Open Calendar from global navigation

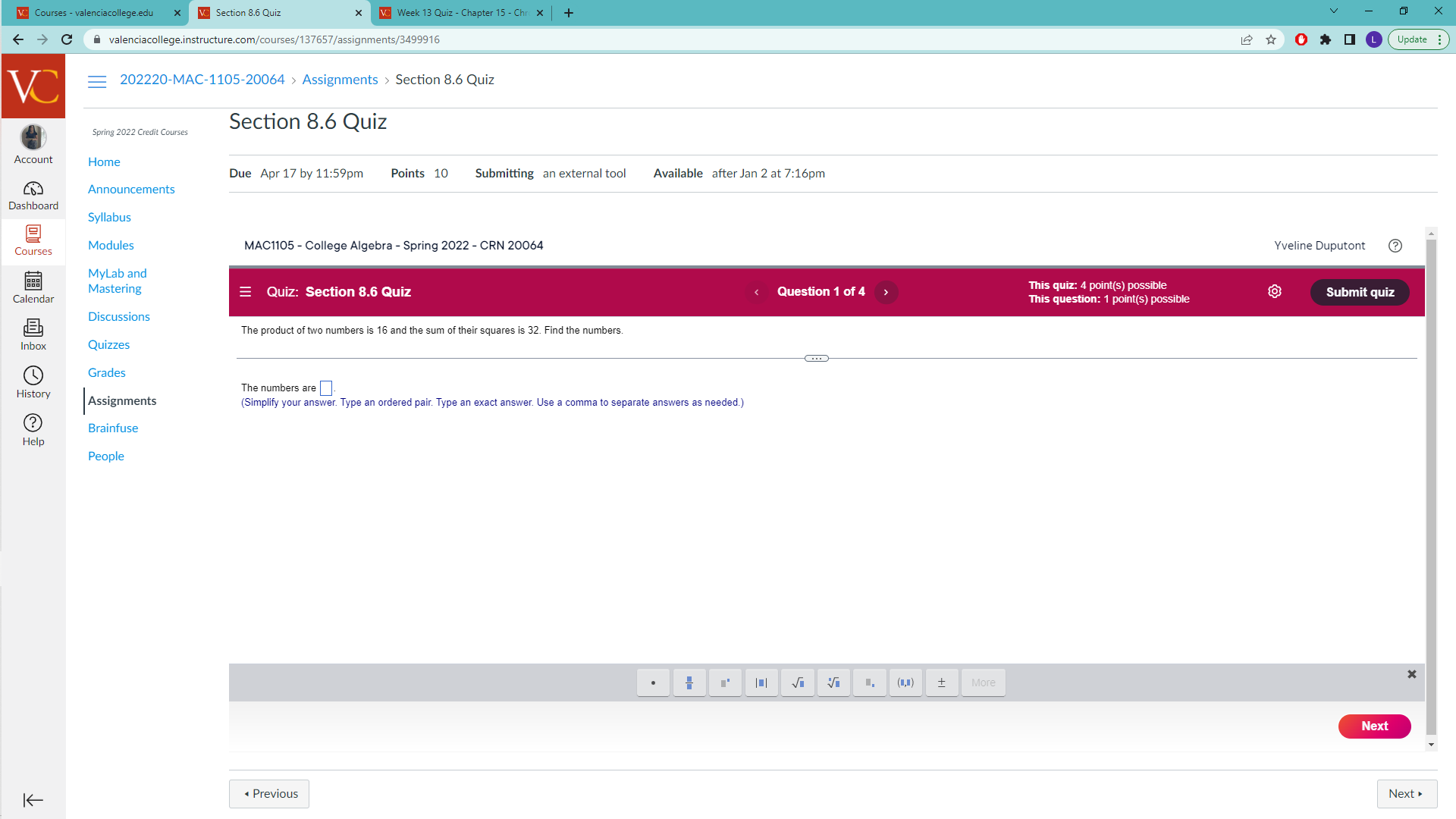point(33,287)
